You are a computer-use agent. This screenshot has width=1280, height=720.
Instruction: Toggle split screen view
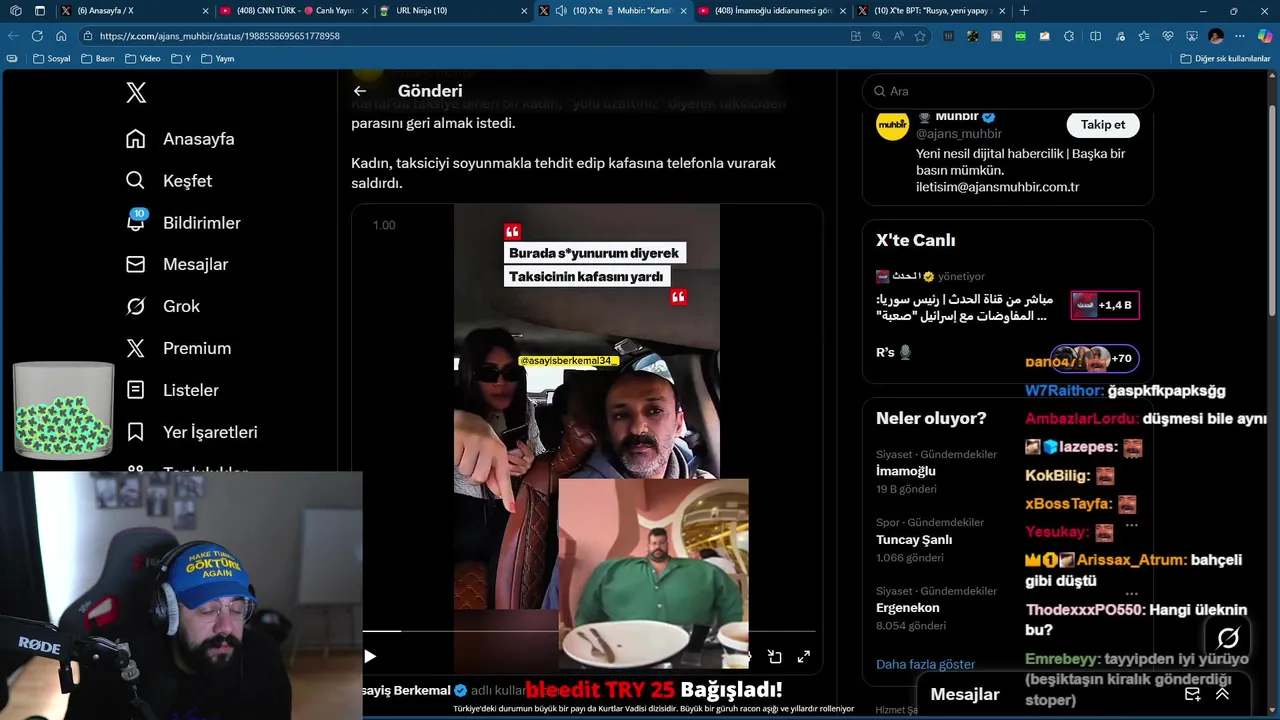tap(1095, 36)
